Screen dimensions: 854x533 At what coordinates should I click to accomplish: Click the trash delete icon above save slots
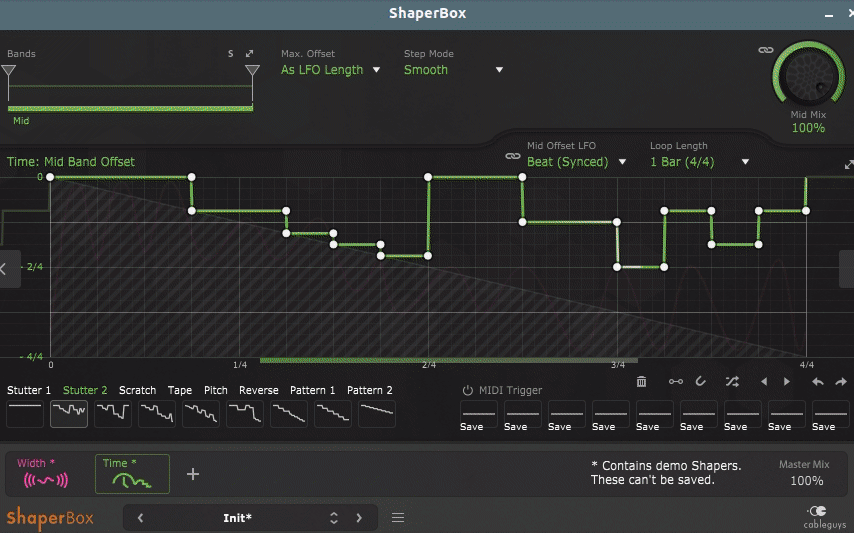641,382
